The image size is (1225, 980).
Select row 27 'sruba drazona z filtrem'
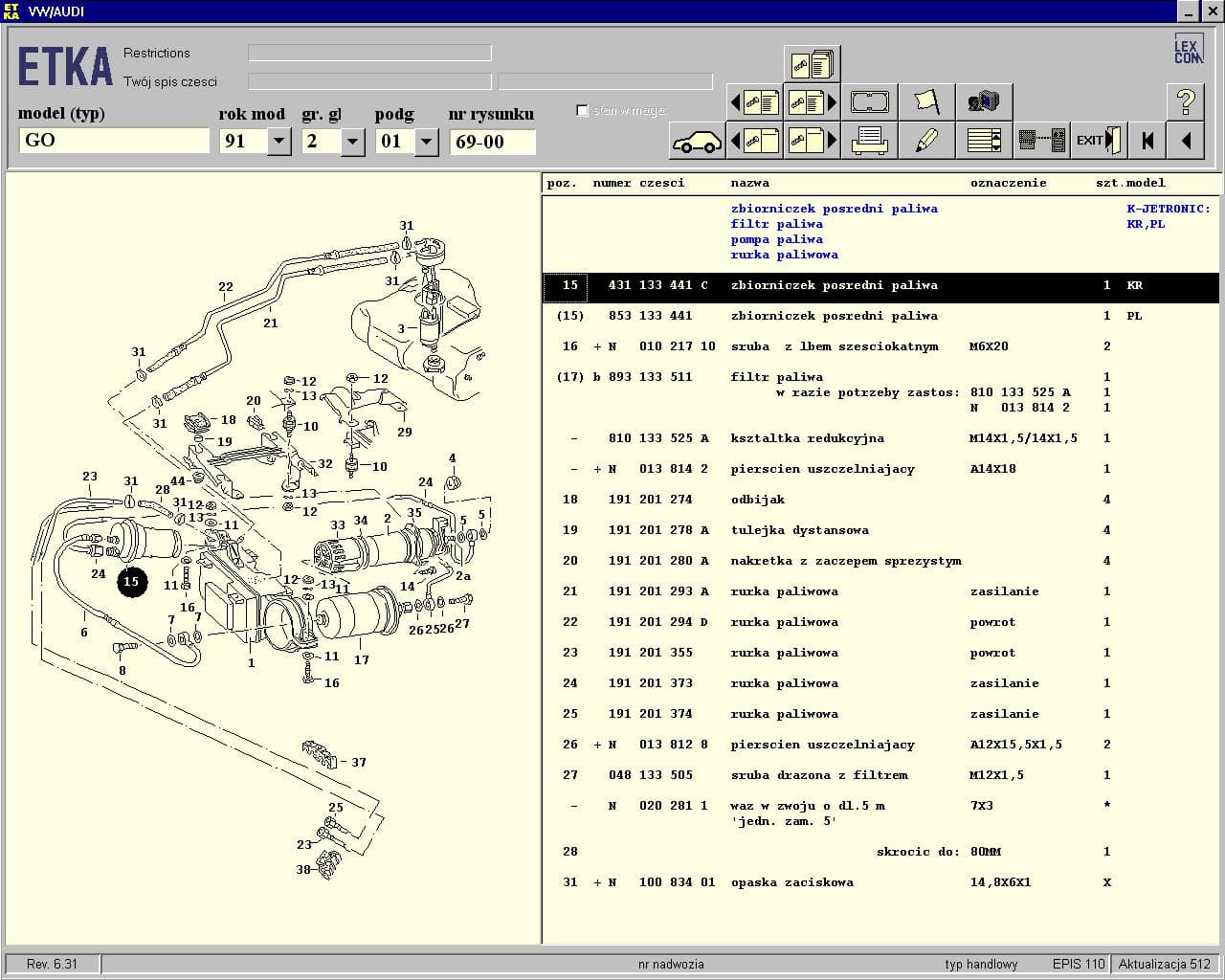click(x=880, y=775)
